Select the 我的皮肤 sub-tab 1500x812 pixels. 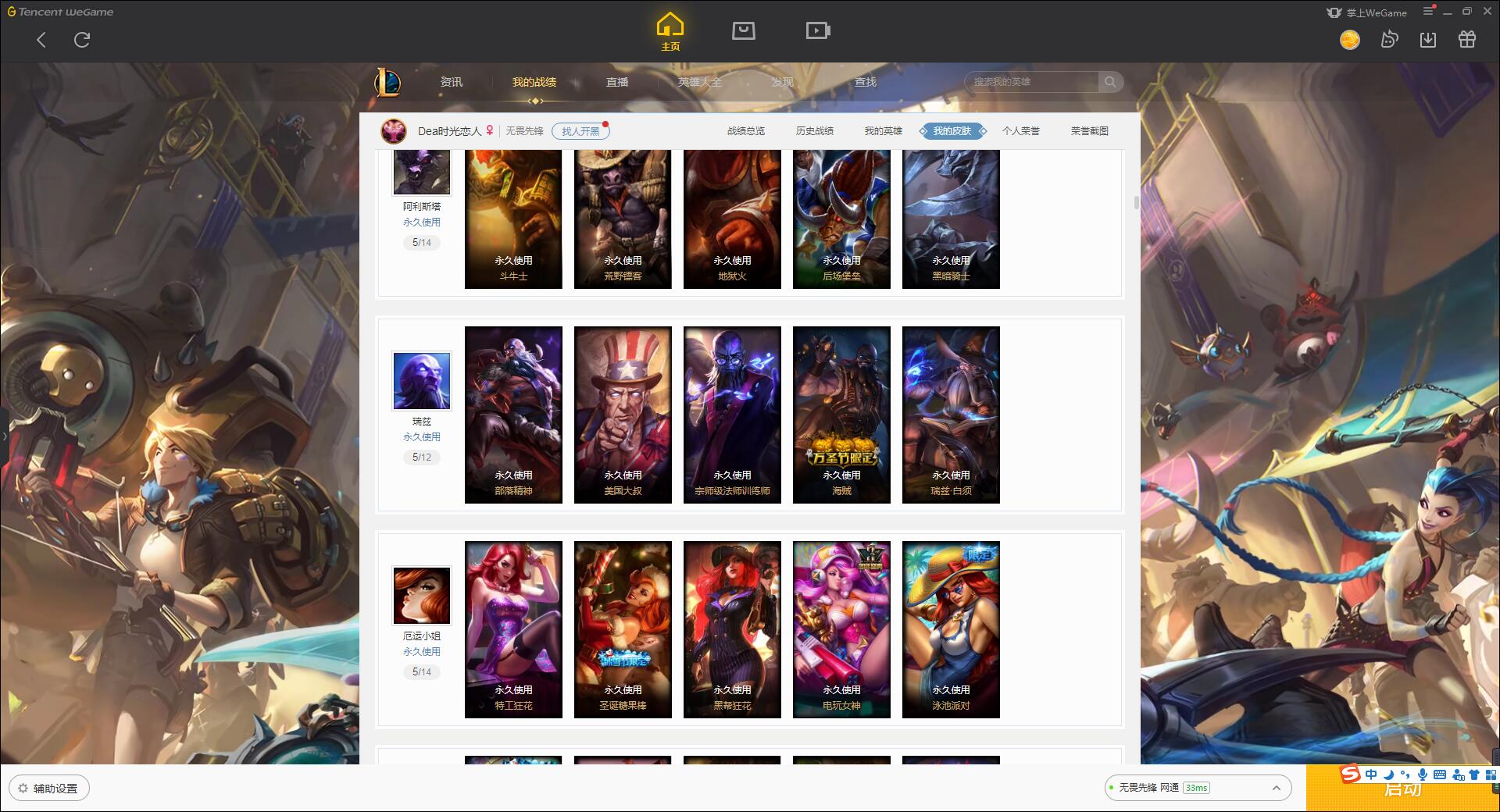[952, 131]
